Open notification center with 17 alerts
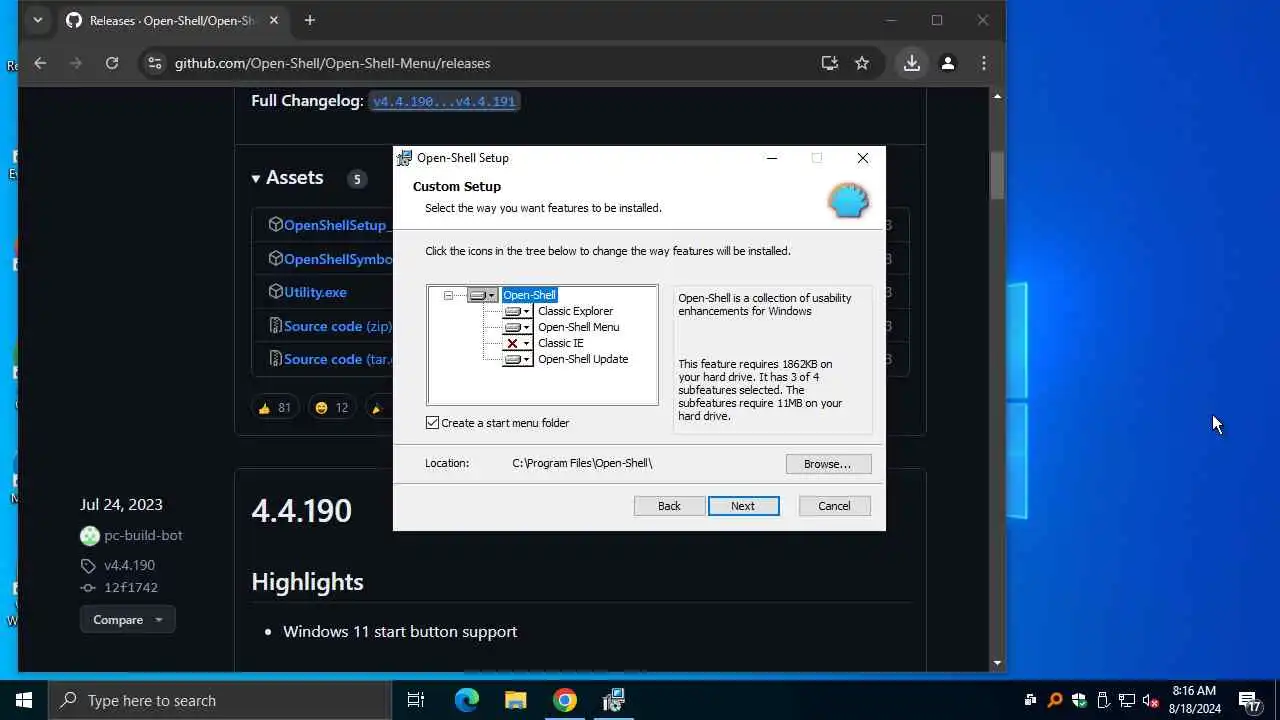 1249,700
